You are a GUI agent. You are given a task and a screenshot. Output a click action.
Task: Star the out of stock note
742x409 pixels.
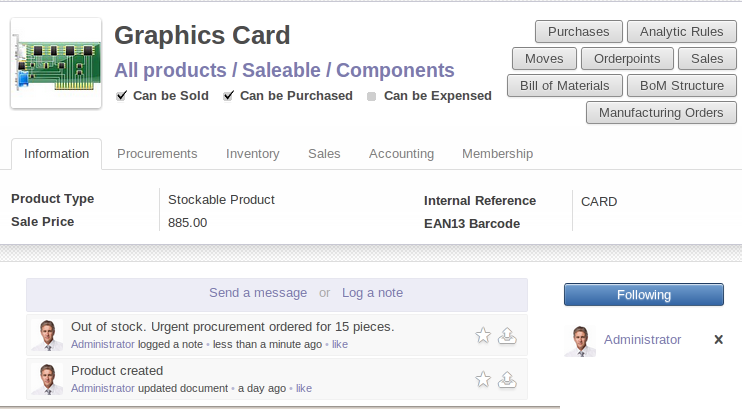483,335
